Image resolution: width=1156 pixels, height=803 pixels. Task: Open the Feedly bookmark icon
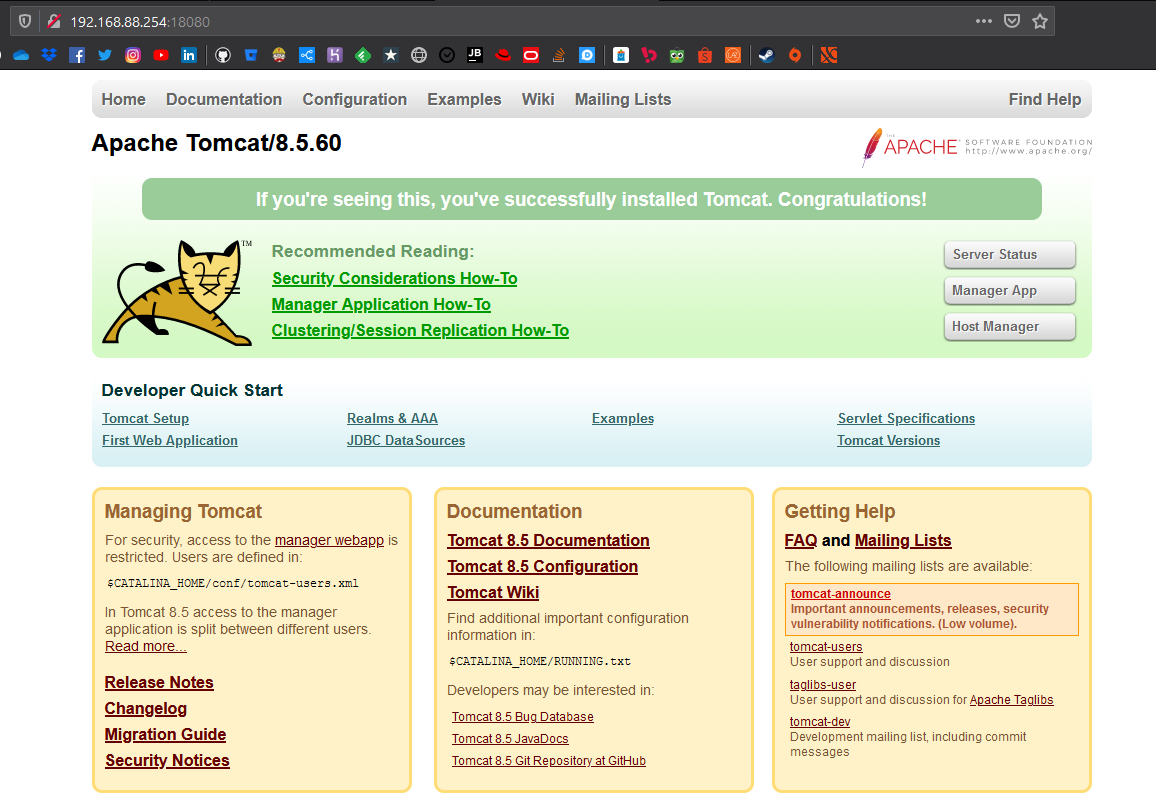pyautogui.click(x=363, y=55)
